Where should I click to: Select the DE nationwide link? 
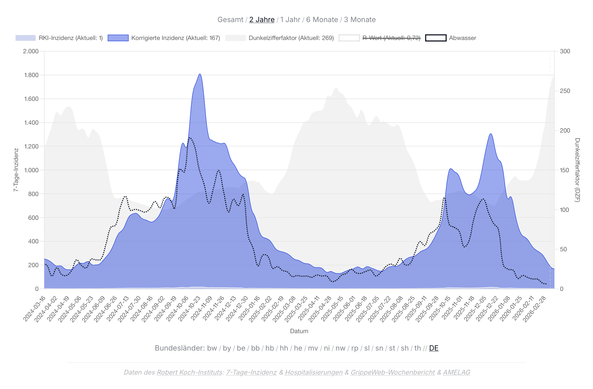[x=434, y=348]
